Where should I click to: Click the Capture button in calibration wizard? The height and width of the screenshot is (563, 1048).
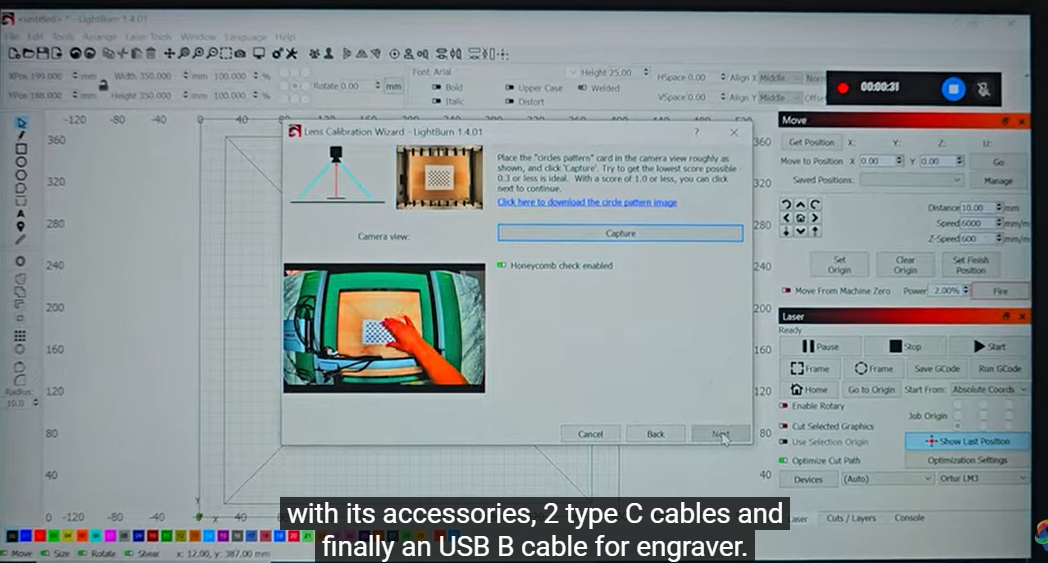coord(620,233)
